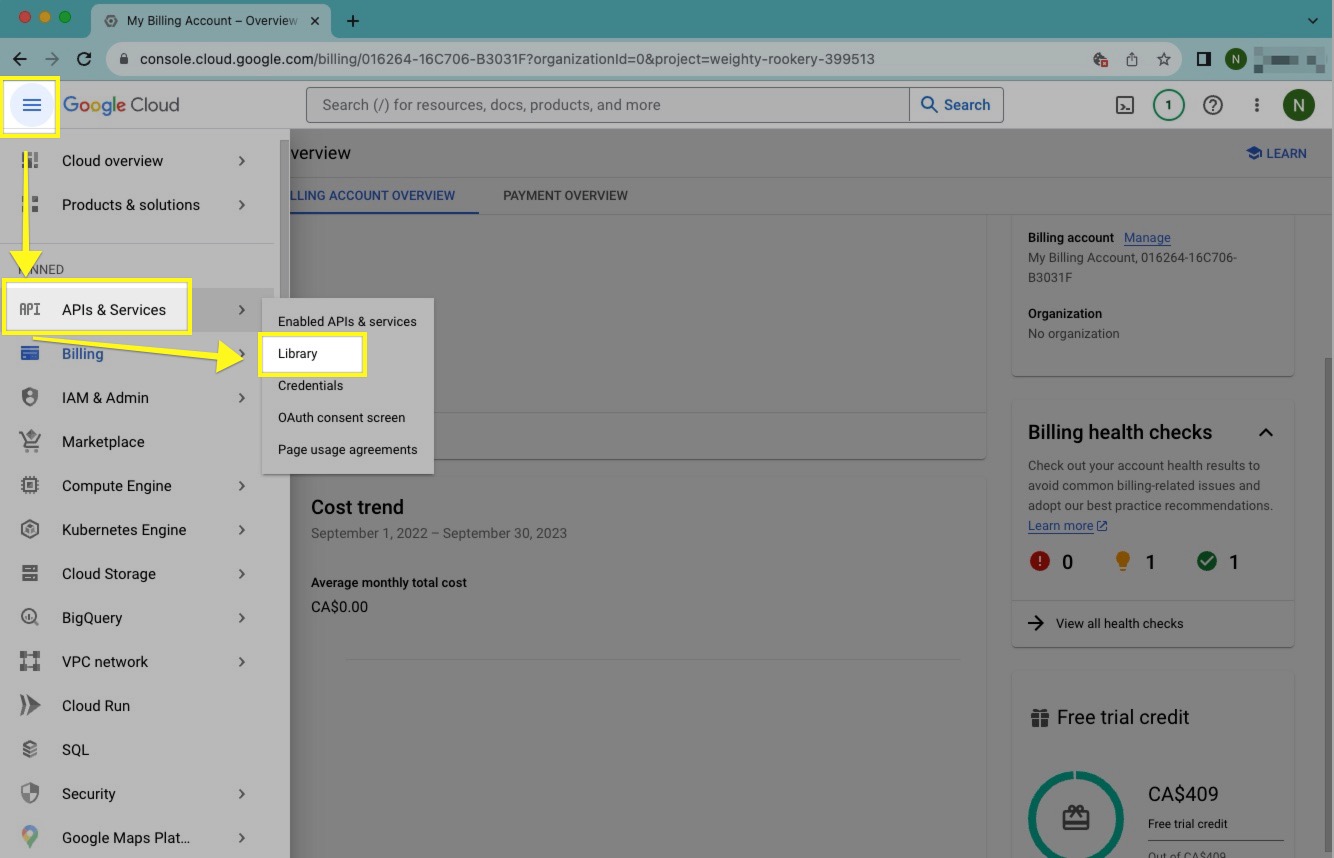Click the VPC network icon

(30, 662)
